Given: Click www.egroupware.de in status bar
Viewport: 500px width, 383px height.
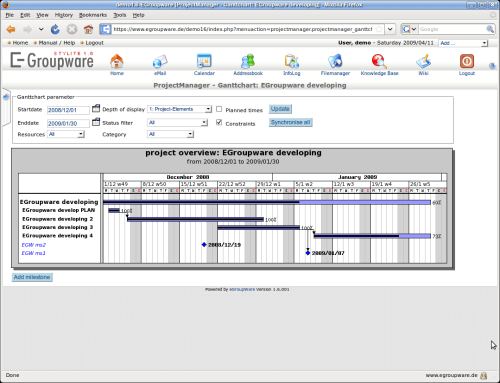Looking at the screenshot, I should click(x=451, y=375).
